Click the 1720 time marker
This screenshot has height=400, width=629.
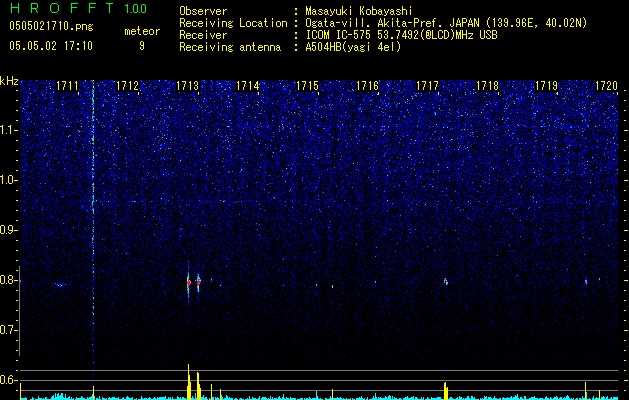point(606,86)
